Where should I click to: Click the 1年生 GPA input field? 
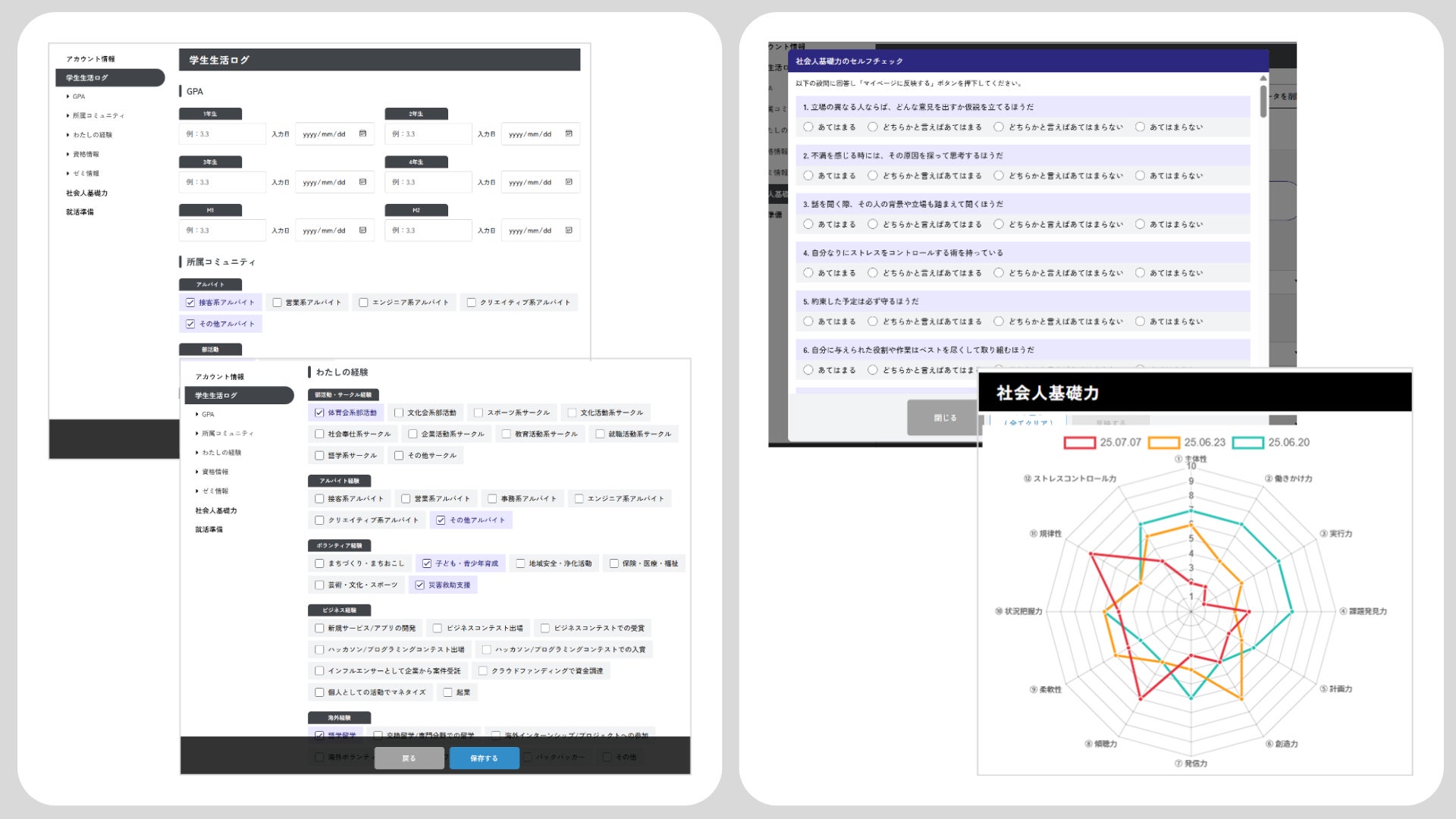coord(222,133)
